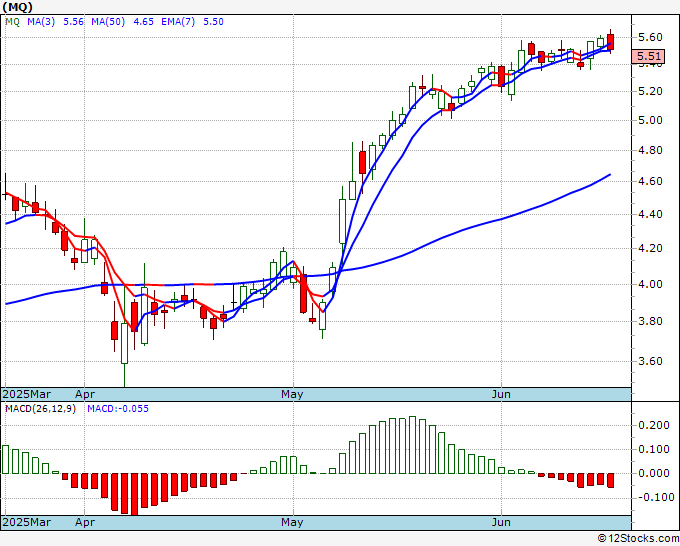
Task: Click the MA(50) legend label
Action: click(x=108, y=22)
